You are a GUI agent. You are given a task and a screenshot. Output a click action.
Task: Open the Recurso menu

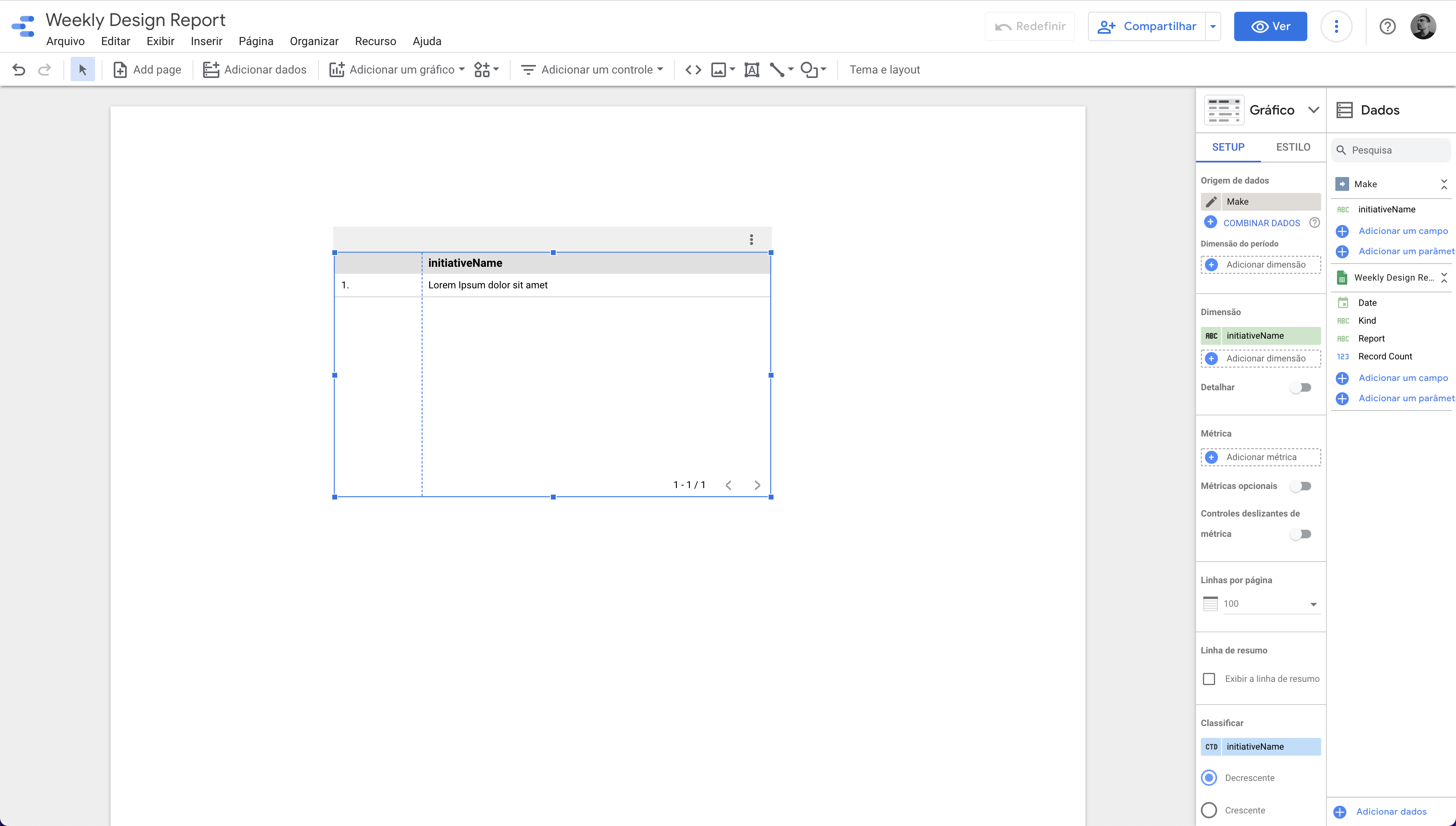pos(375,41)
